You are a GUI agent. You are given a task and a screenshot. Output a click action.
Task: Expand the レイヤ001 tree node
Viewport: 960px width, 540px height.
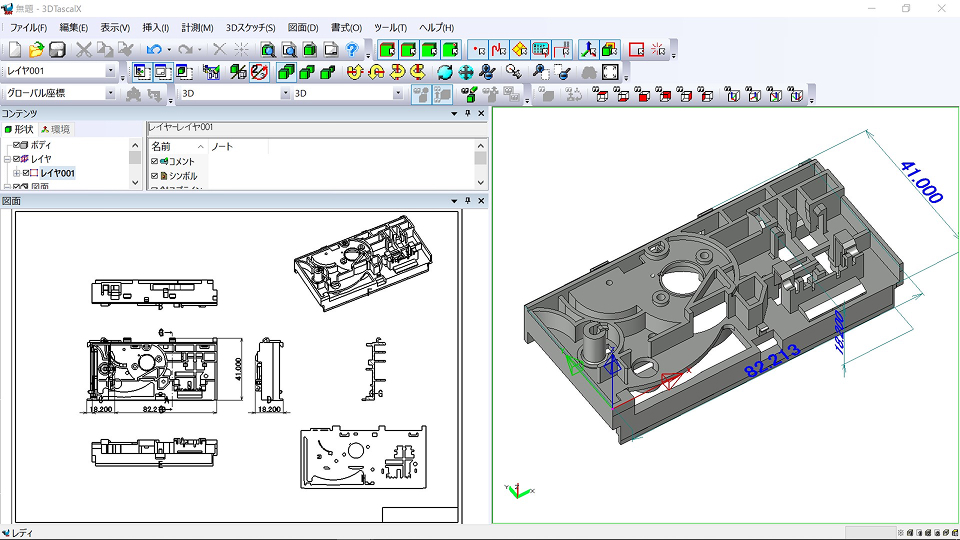pos(16,173)
